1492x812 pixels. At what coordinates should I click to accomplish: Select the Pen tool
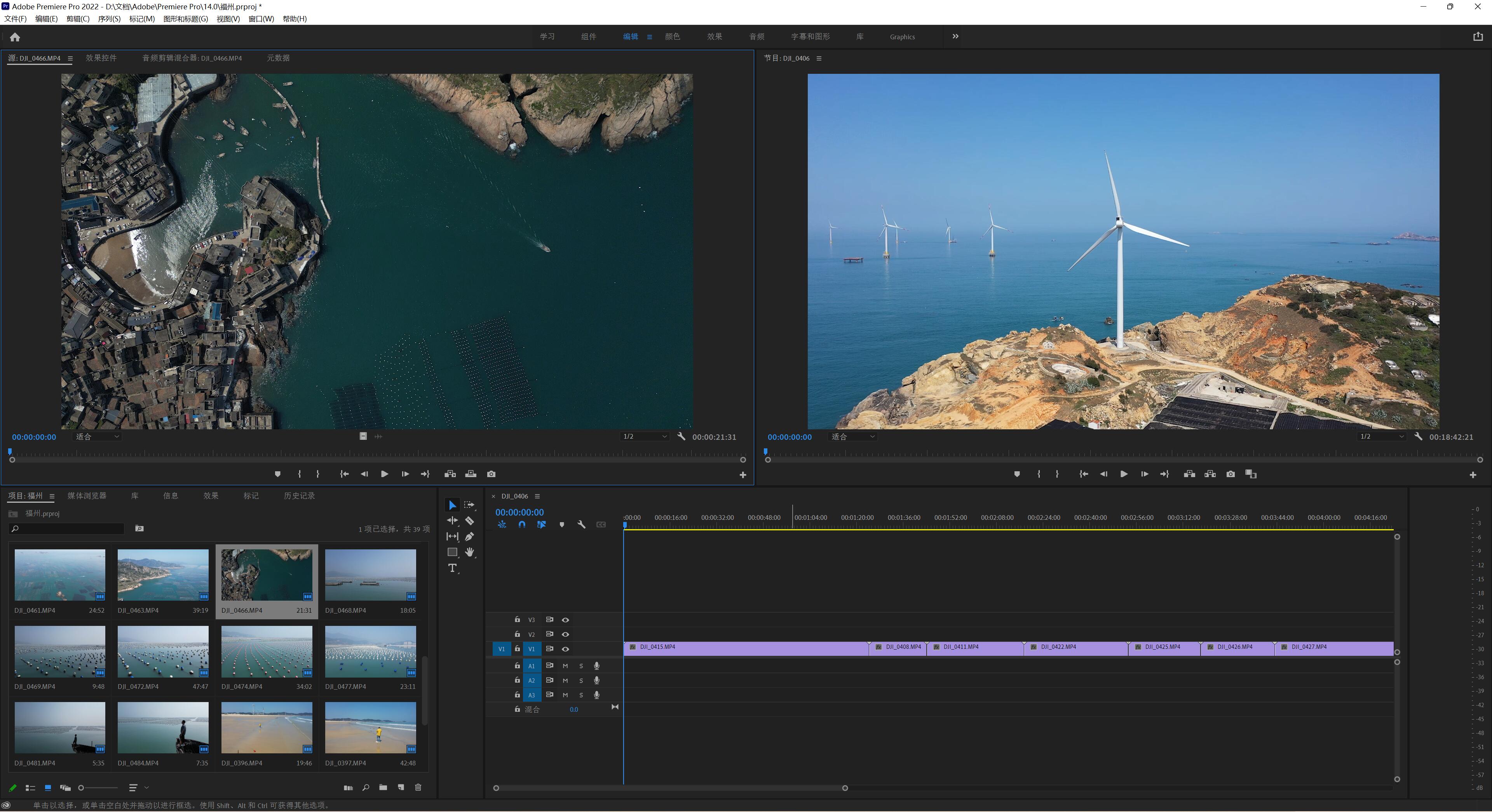click(470, 537)
